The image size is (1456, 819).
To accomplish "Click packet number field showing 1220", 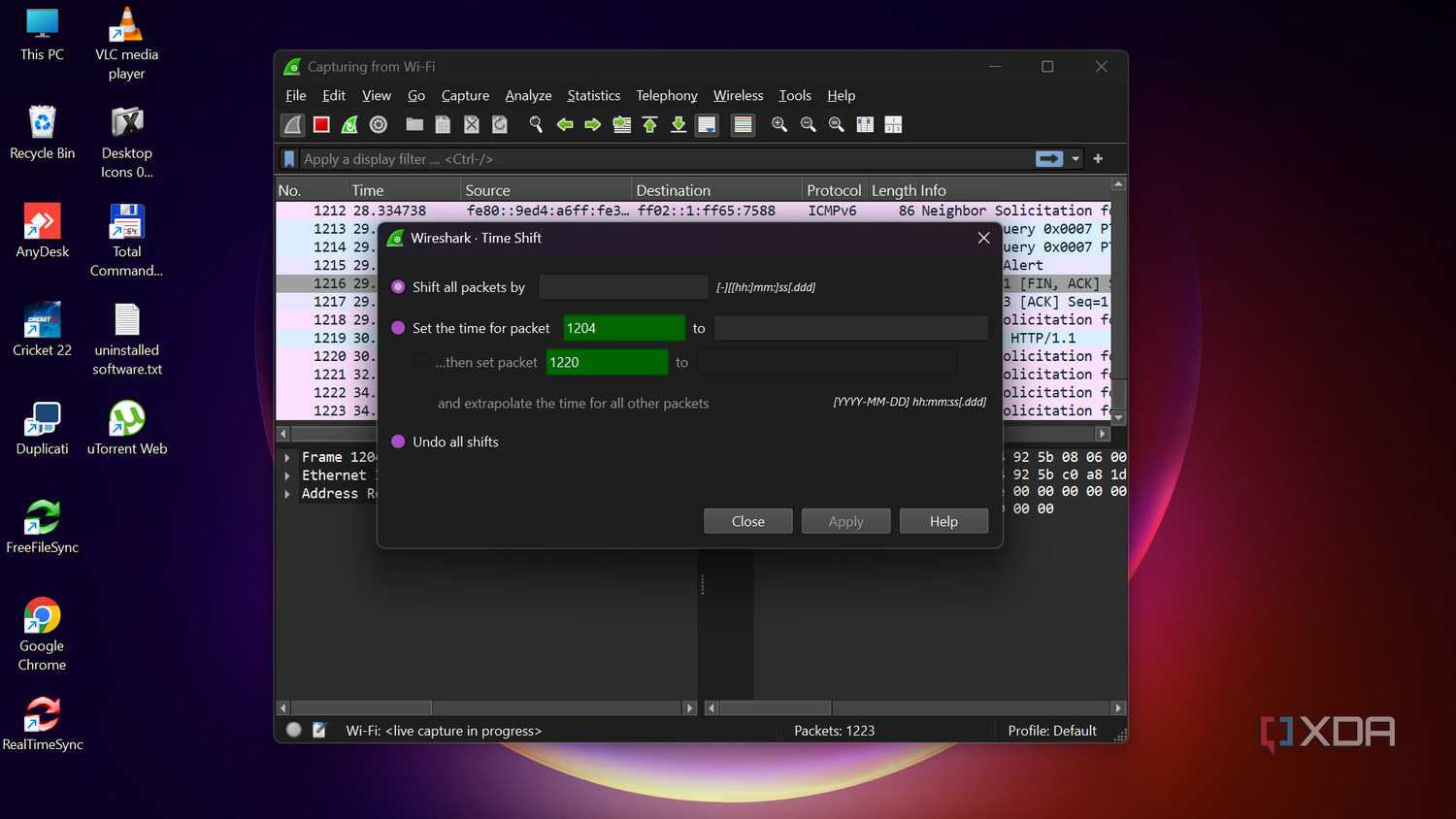I will pos(608,362).
